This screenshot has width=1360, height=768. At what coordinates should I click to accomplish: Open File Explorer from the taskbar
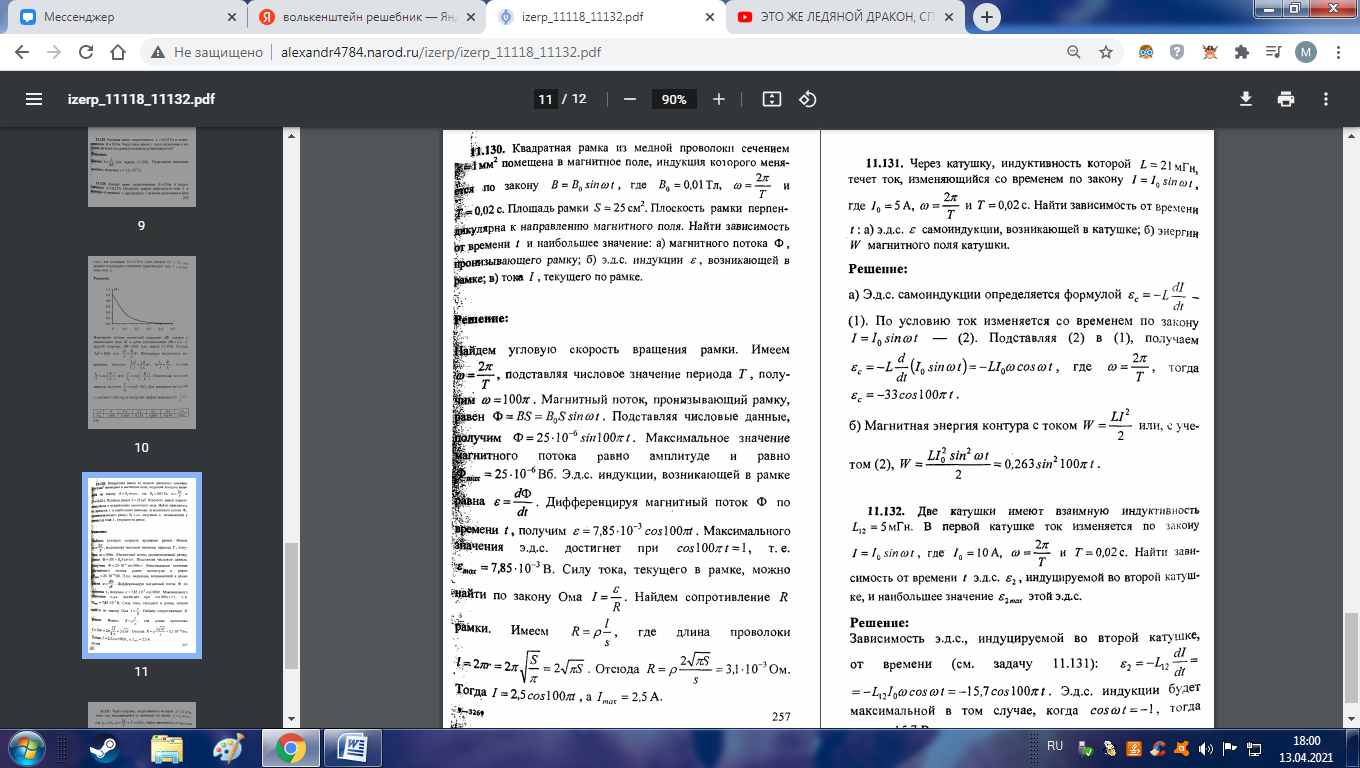pos(165,747)
